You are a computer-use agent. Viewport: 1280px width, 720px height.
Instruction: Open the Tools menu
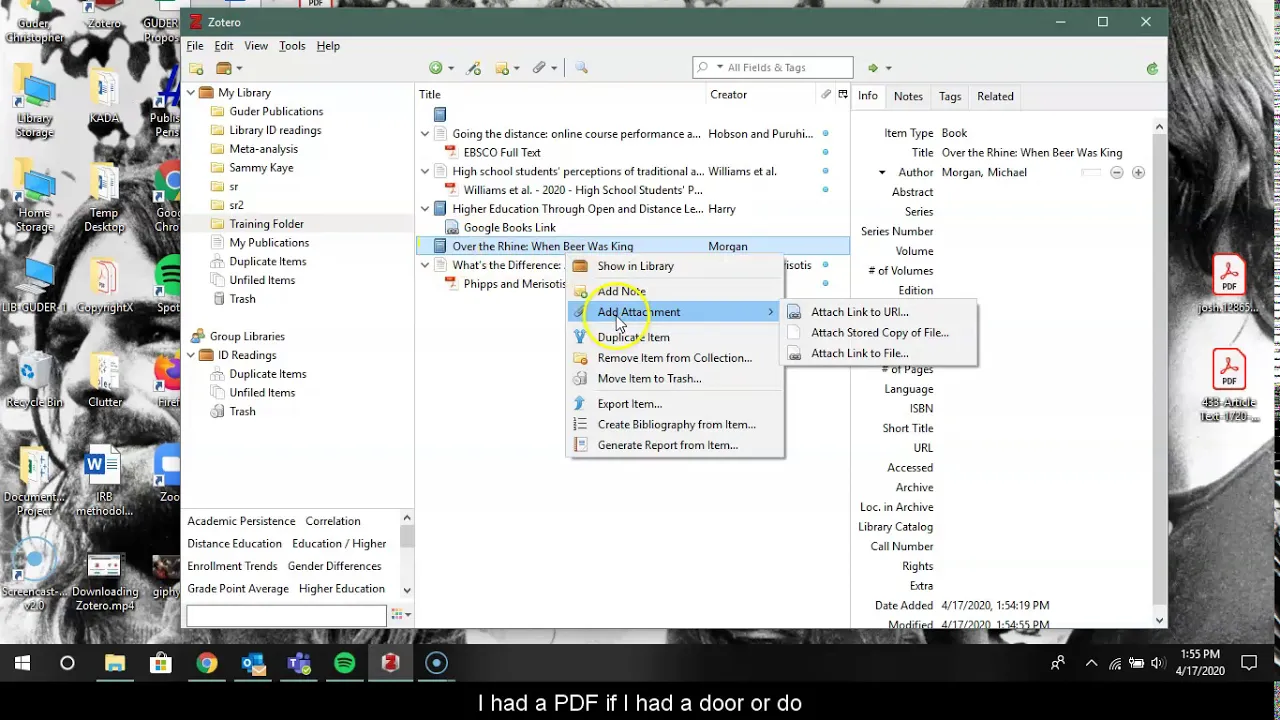click(x=292, y=46)
